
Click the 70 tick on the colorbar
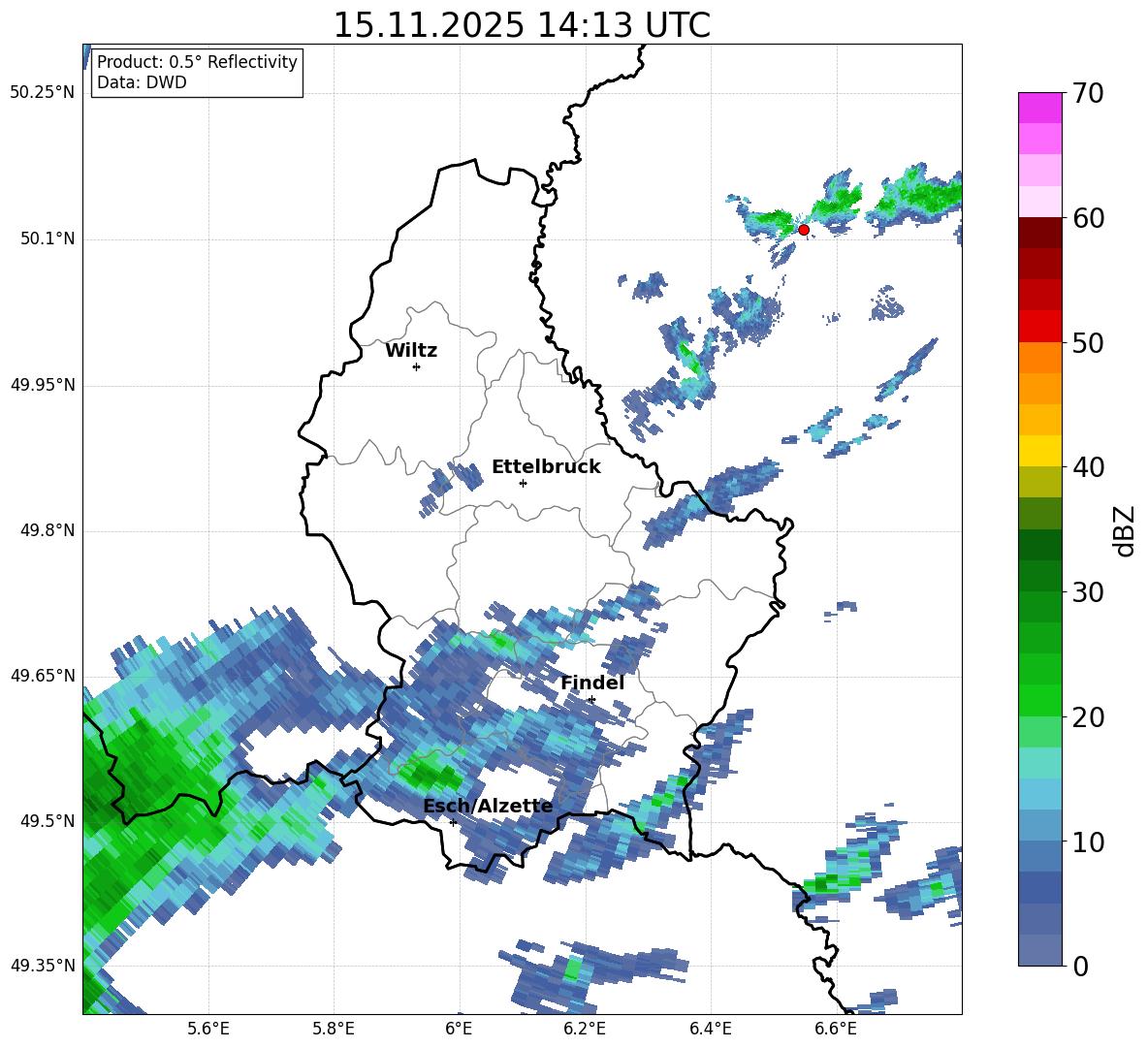[1088, 94]
